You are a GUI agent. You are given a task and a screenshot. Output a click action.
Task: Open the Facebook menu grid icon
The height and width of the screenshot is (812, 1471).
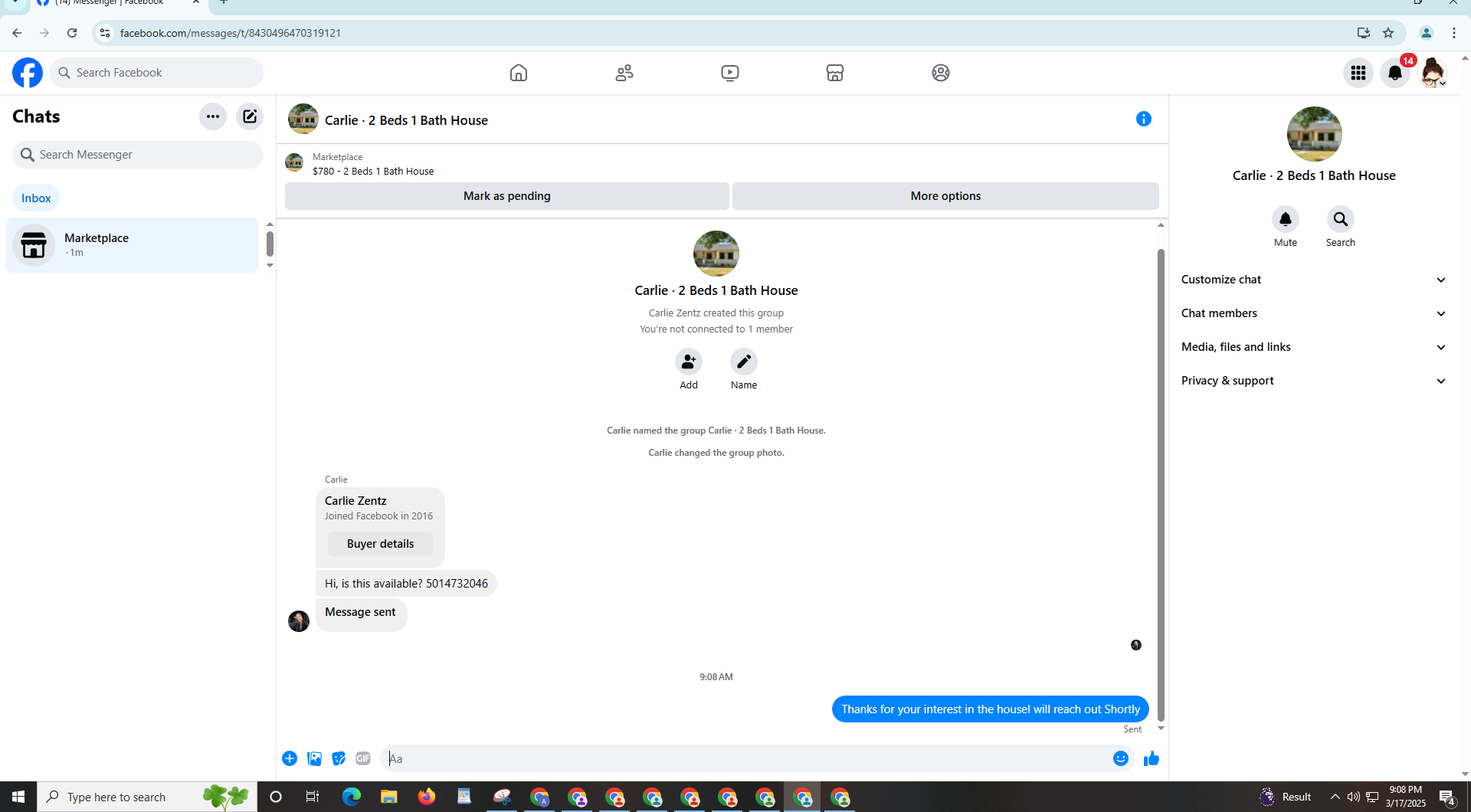(x=1358, y=73)
